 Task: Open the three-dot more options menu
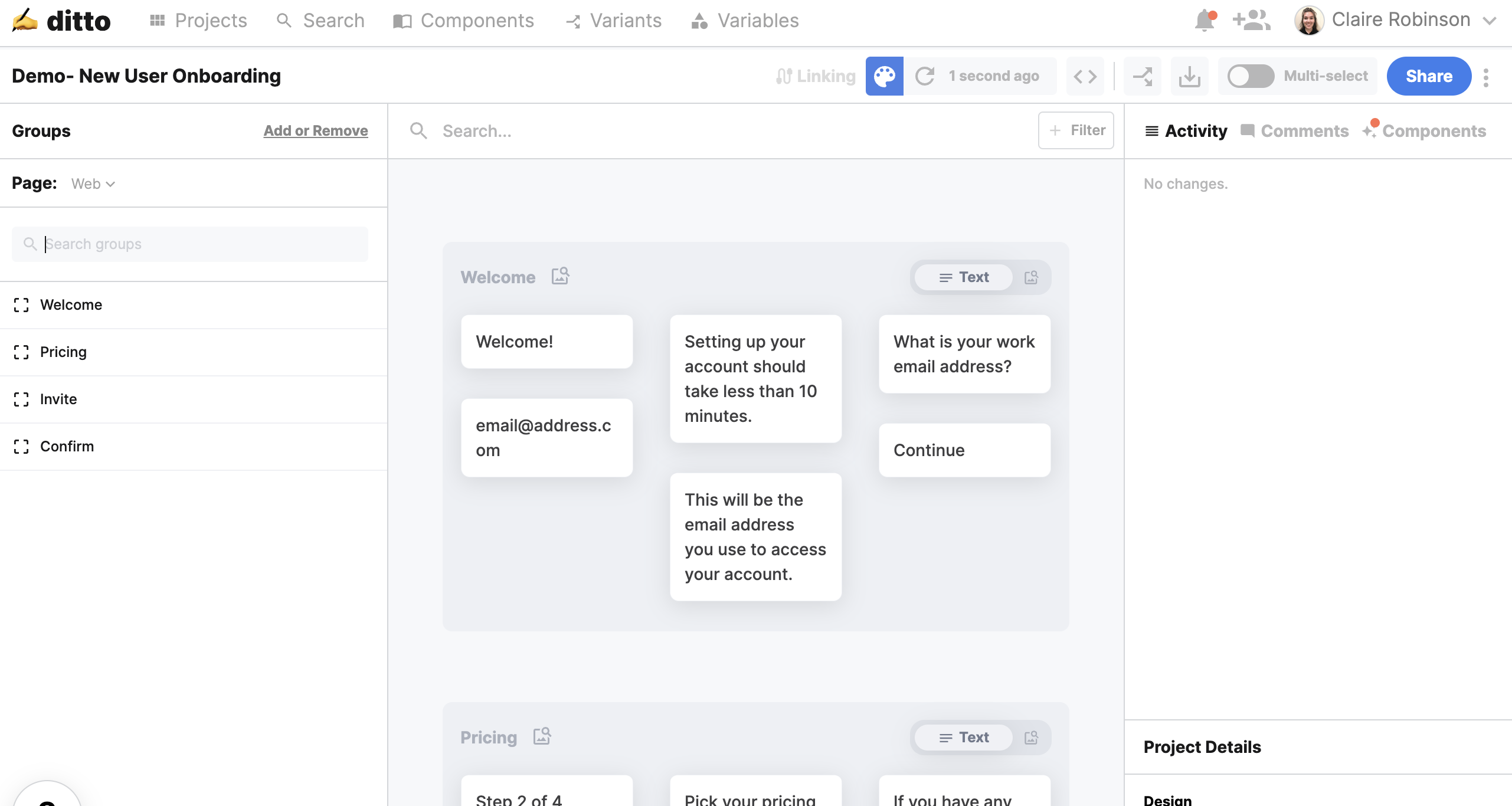1486,77
